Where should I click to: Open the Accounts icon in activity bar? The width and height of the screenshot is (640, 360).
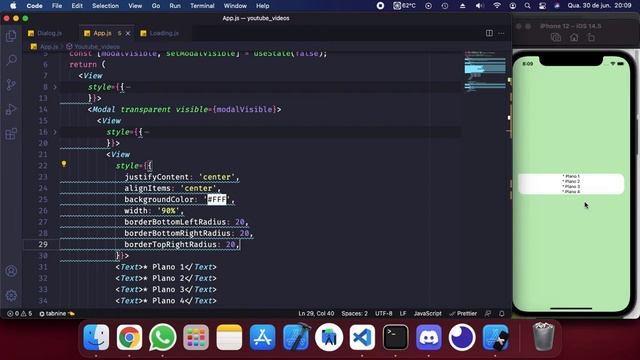(11, 271)
